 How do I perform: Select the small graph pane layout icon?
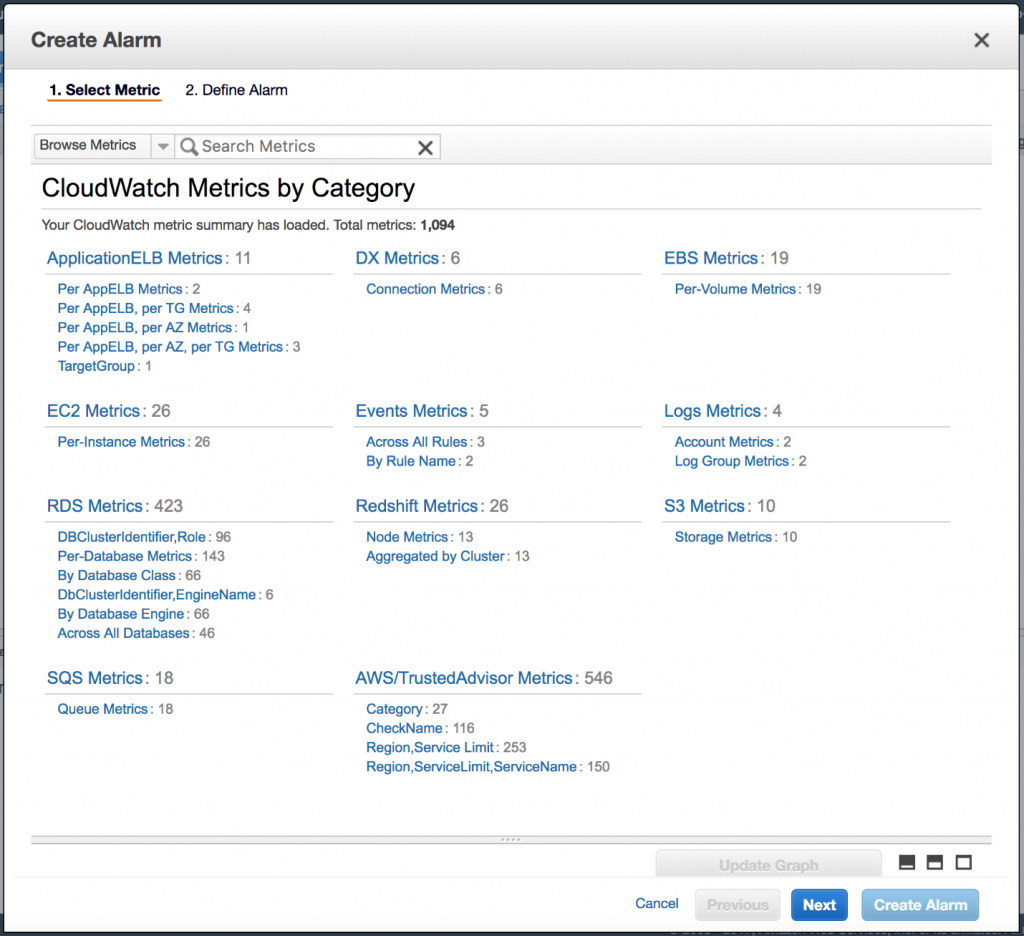point(906,863)
